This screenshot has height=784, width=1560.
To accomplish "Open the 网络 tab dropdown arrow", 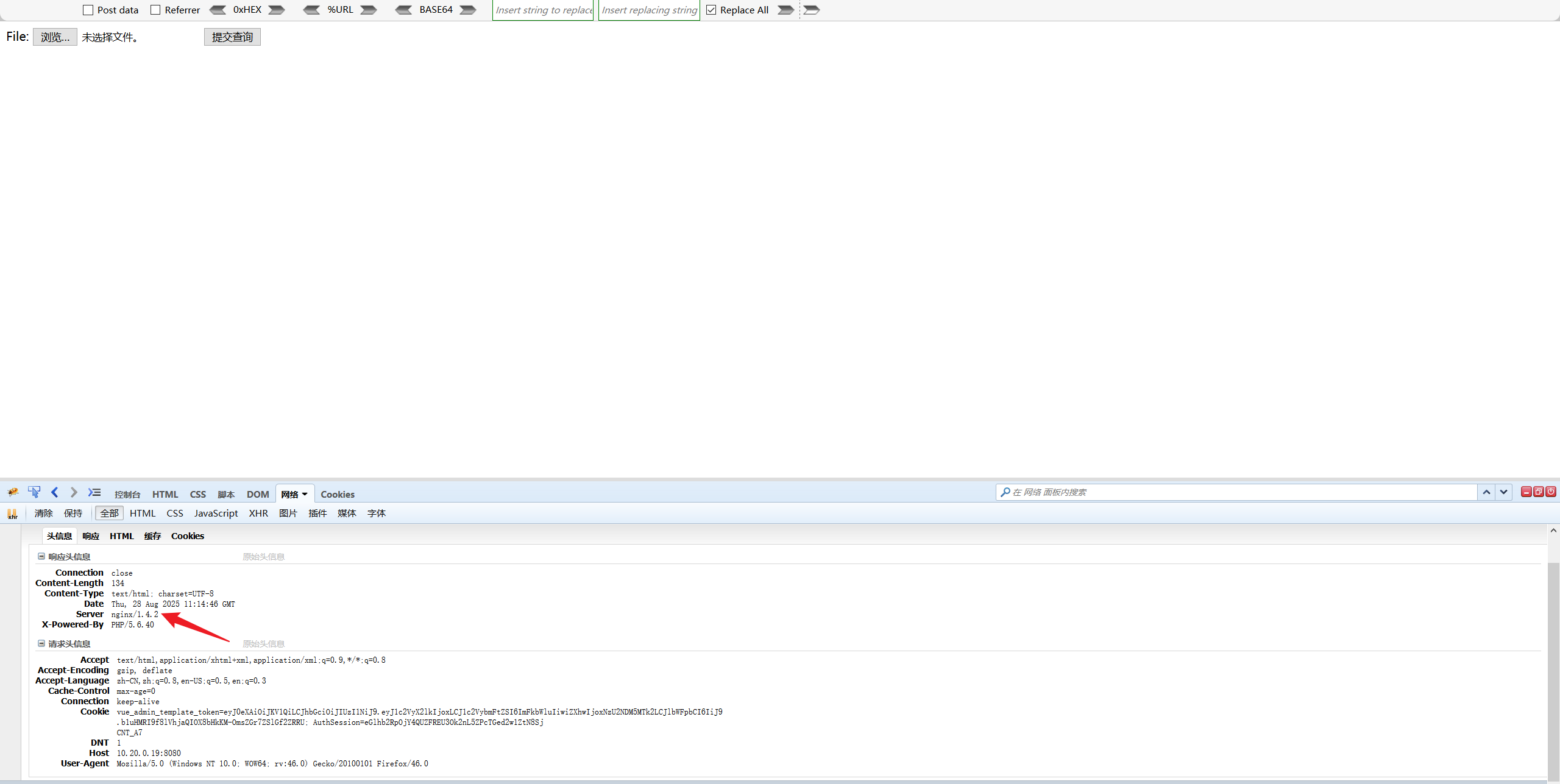I will [x=305, y=494].
